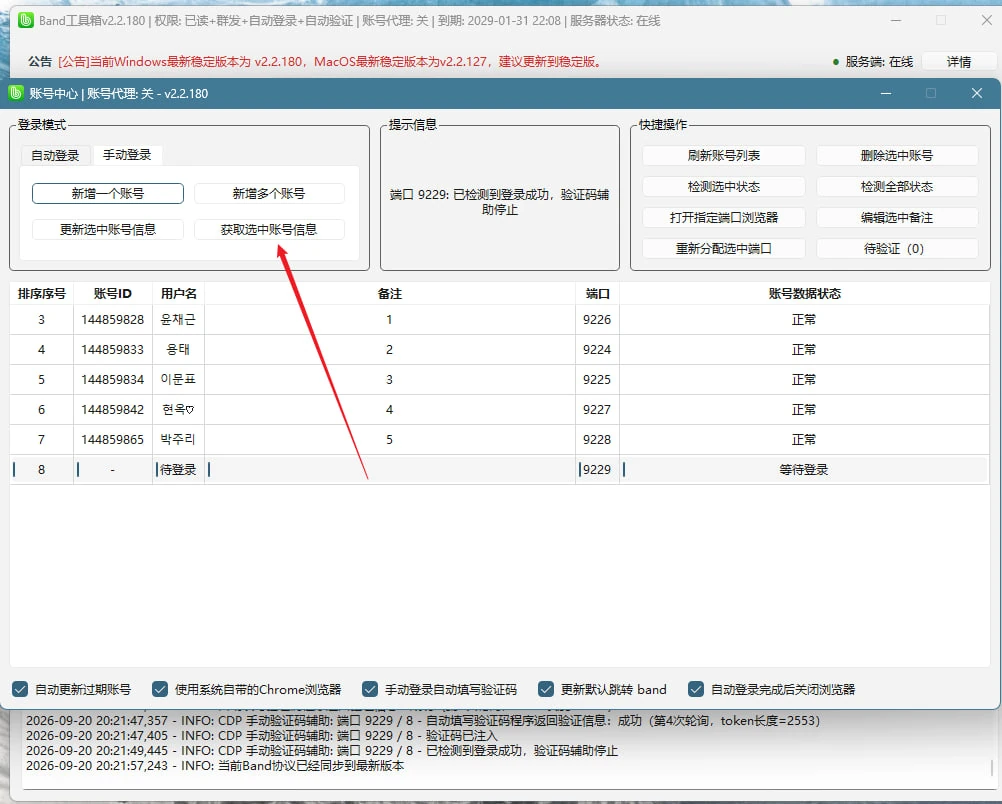
Task: Click port 9224 cell
Action: [x=597, y=350]
